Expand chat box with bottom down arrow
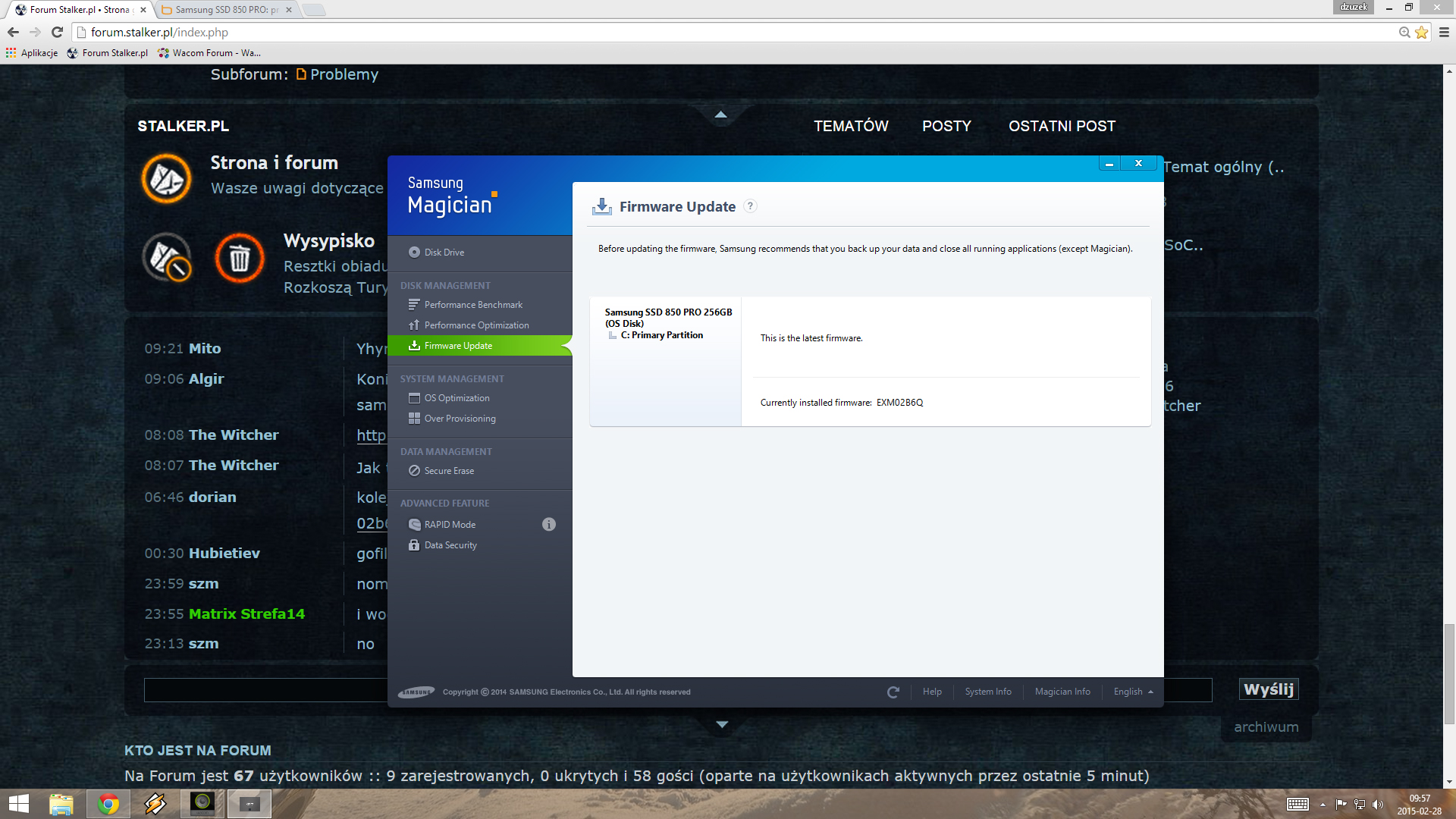The image size is (1456, 819). point(722,725)
